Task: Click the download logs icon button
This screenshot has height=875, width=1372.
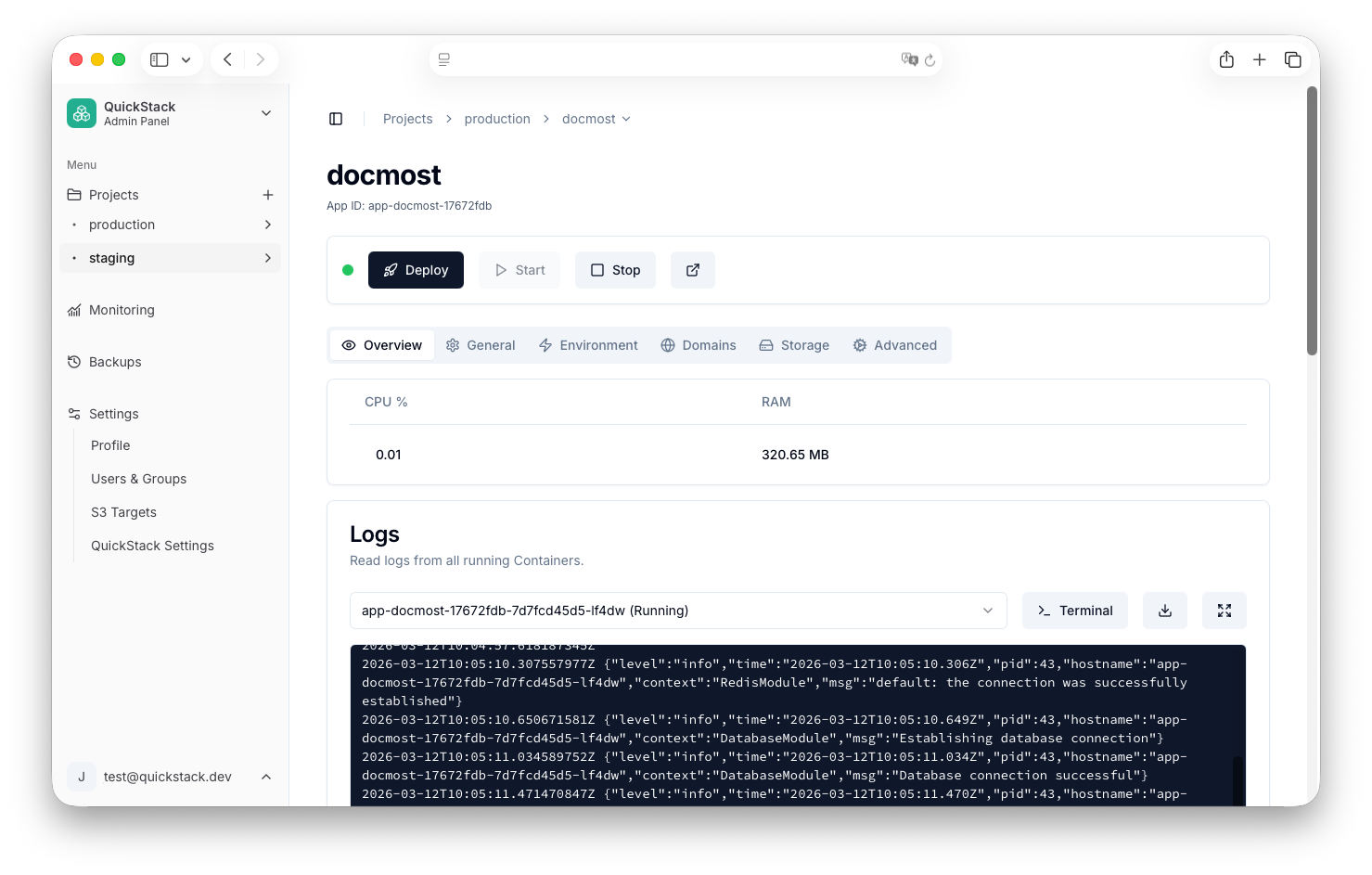Action: [x=1164, y=611]
